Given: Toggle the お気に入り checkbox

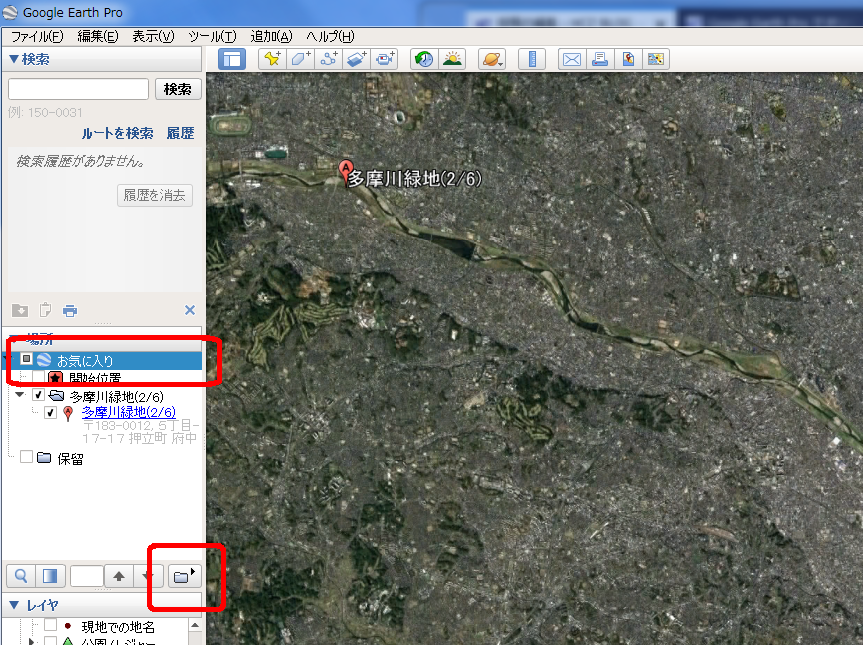Looking at the screenshot, I should 26,359.
